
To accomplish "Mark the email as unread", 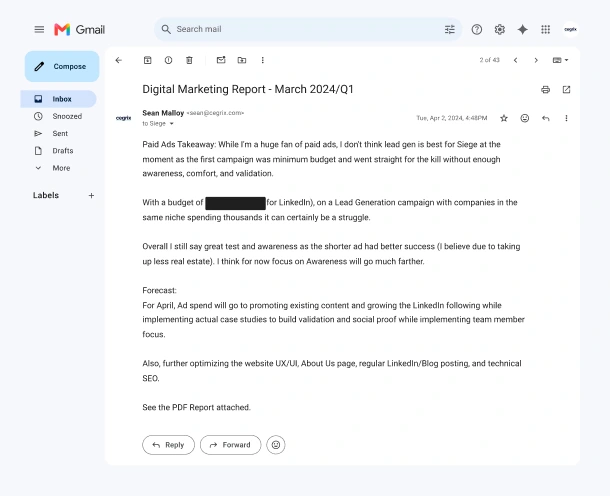I will [221, 60].
